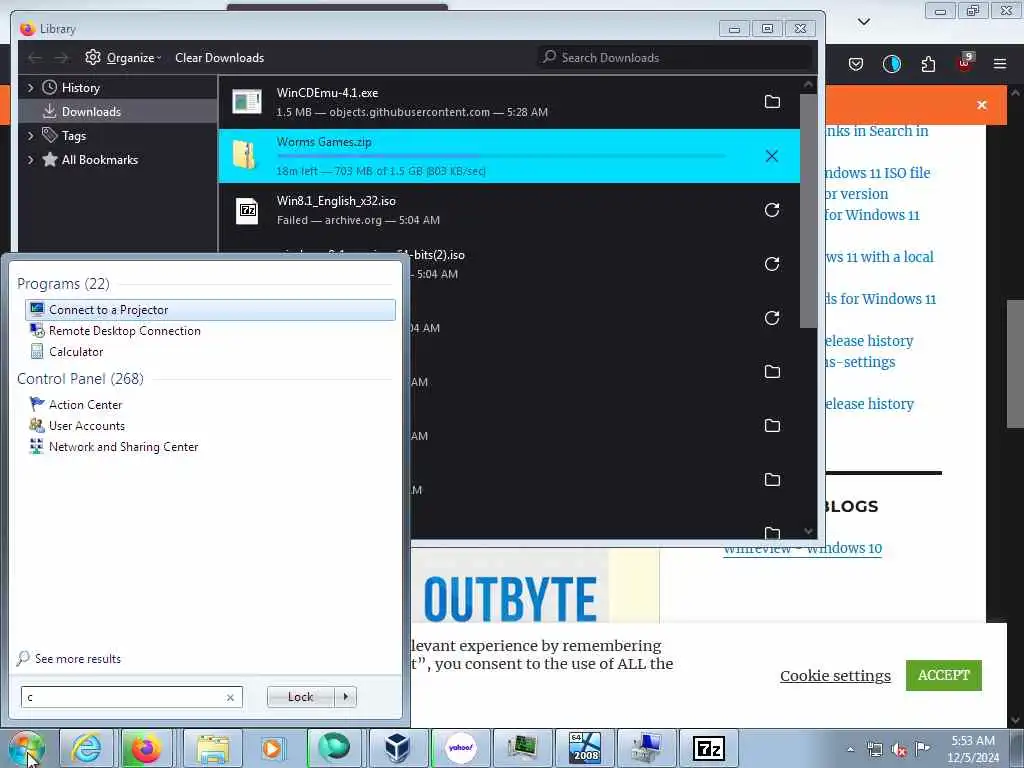Click the muted volume tray icon

coord(899,750)
